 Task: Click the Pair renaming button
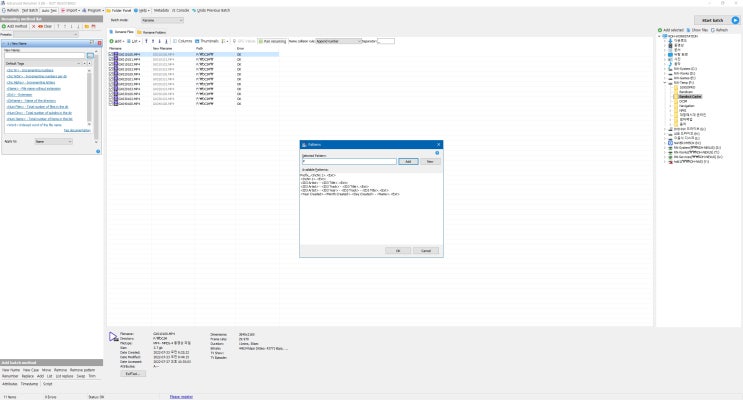[272, 41]
